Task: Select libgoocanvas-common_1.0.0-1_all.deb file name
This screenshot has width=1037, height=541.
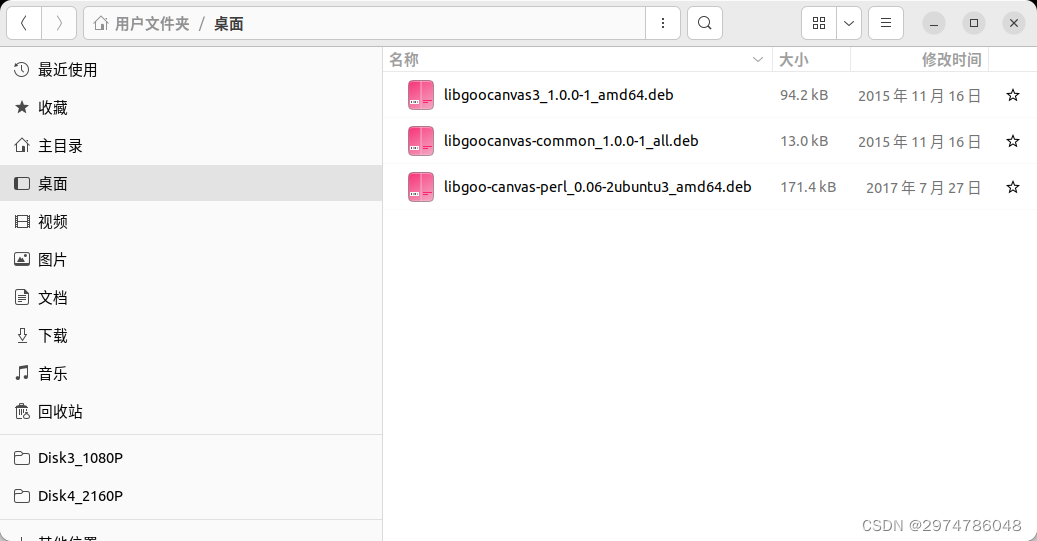Action: point(571,141)
